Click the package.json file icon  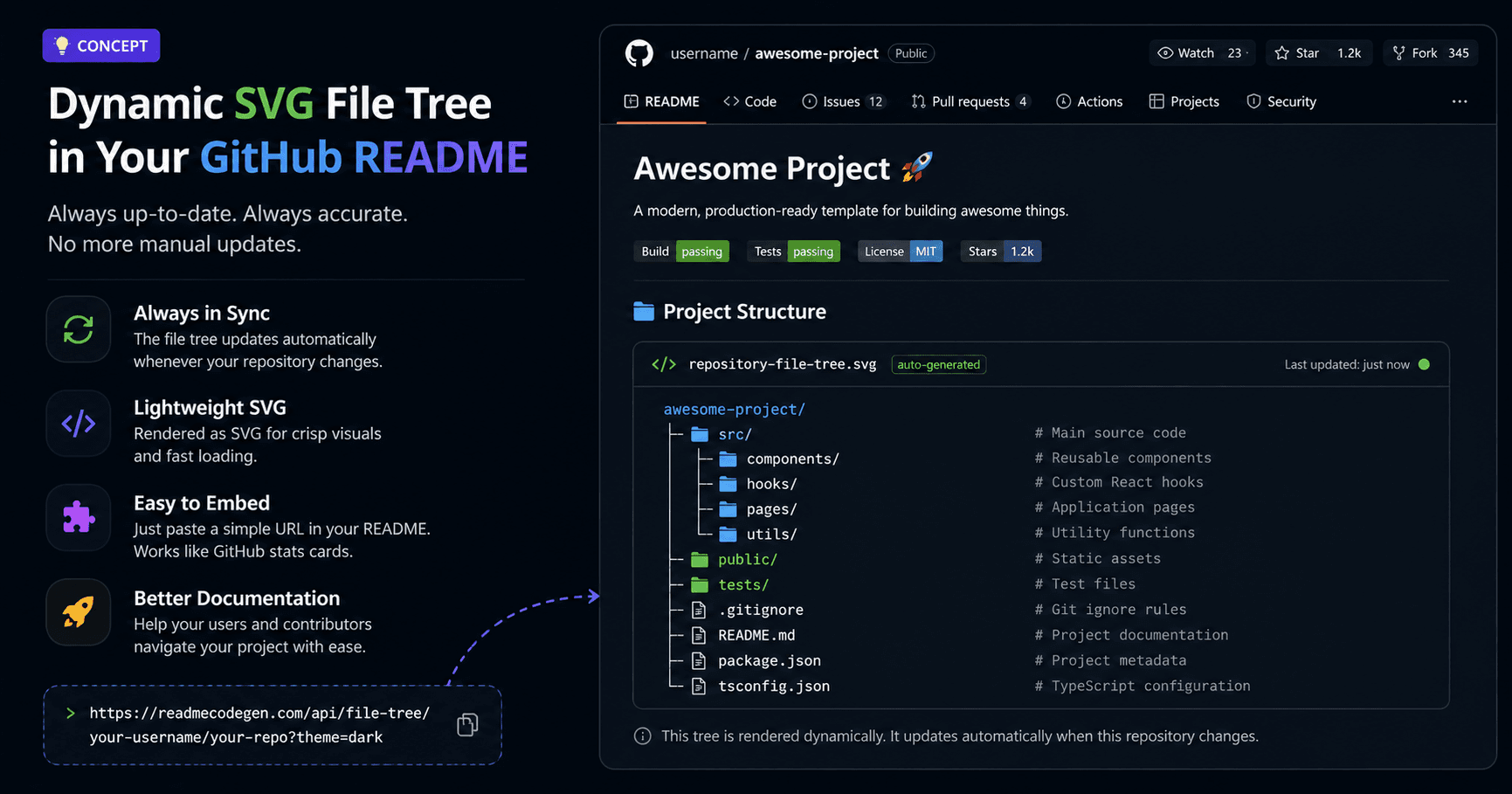pos(699,660)
